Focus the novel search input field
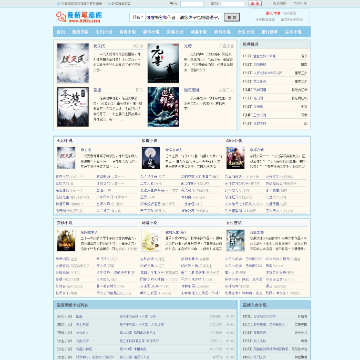Viewport: 360px width, 360px height. tap(183, 17)
